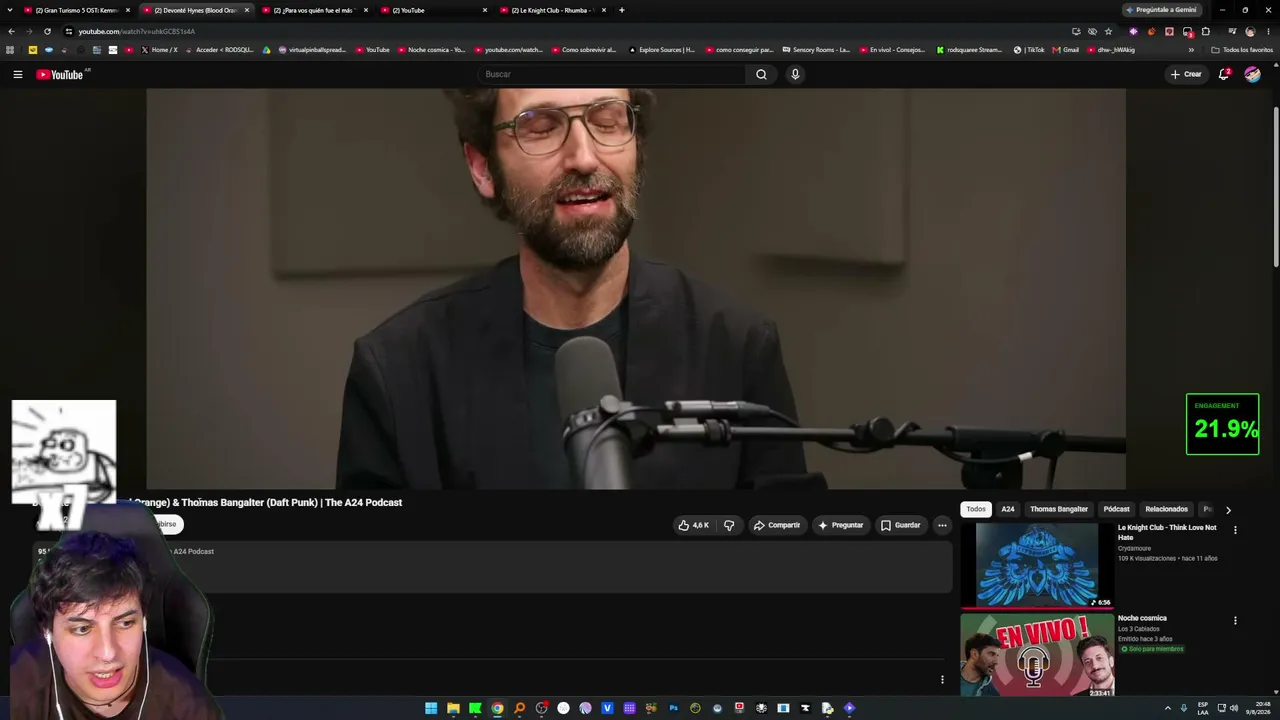Screen dimensions: 1280x720
Task: Click Pregúntale a Gemini button
Action: [1162, 10]
